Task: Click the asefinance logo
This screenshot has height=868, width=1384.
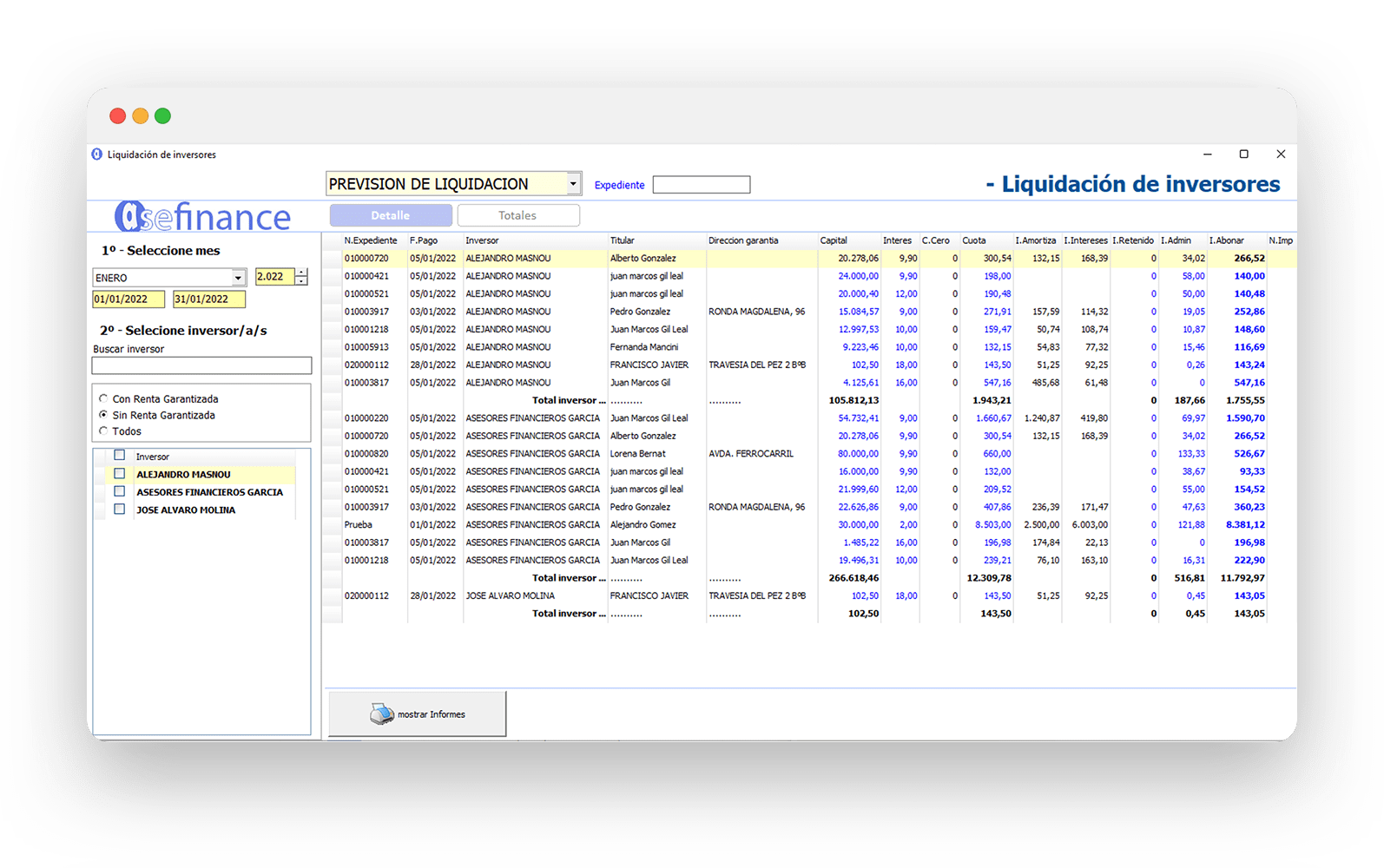Action: [203, 217]
